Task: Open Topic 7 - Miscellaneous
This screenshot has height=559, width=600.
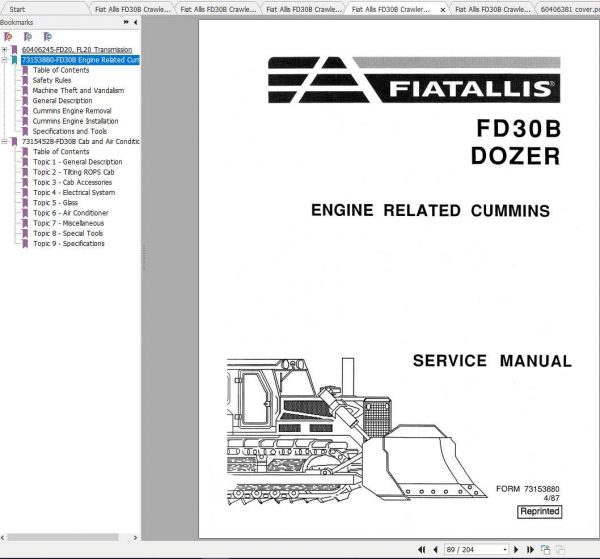Action: pyautogui.click(x=68, y=223)
